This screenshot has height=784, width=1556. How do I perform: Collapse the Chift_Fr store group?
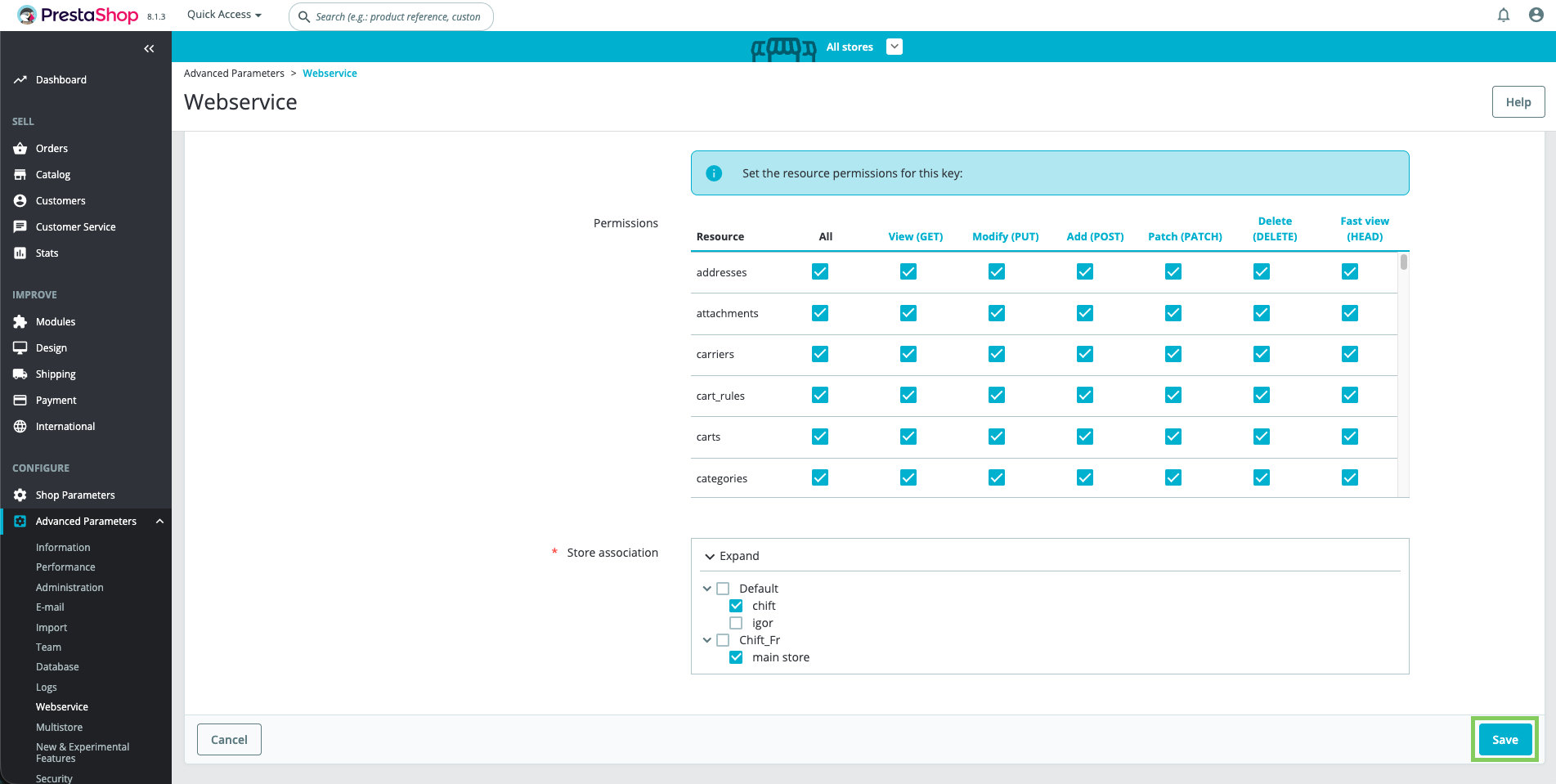click(707, 640)
